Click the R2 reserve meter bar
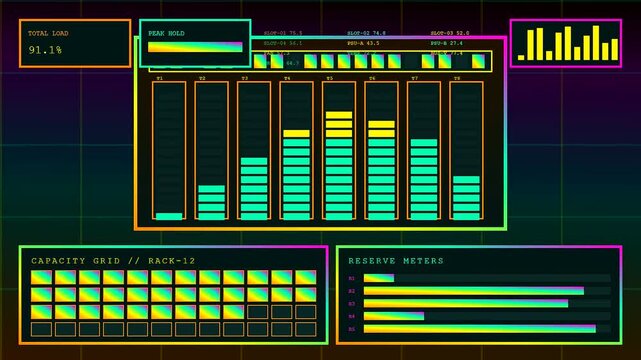The height and width of the screenshot is (360, 641). click(487, 291)
